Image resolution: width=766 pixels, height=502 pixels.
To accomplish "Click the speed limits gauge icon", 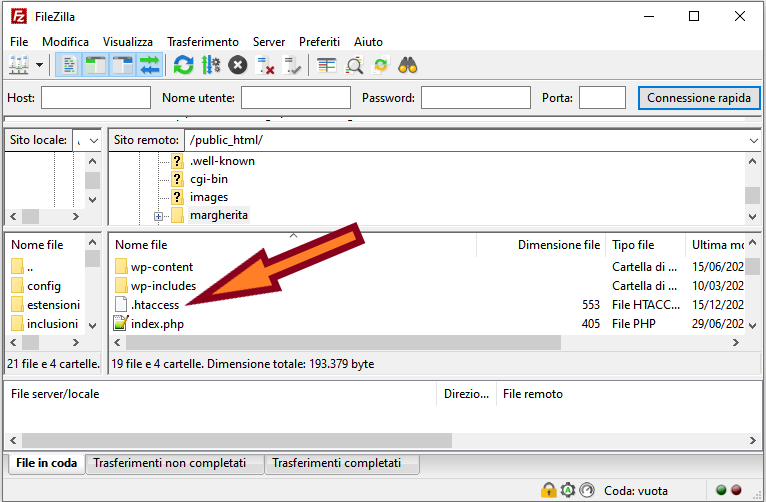I will click(x=587, y=491).
